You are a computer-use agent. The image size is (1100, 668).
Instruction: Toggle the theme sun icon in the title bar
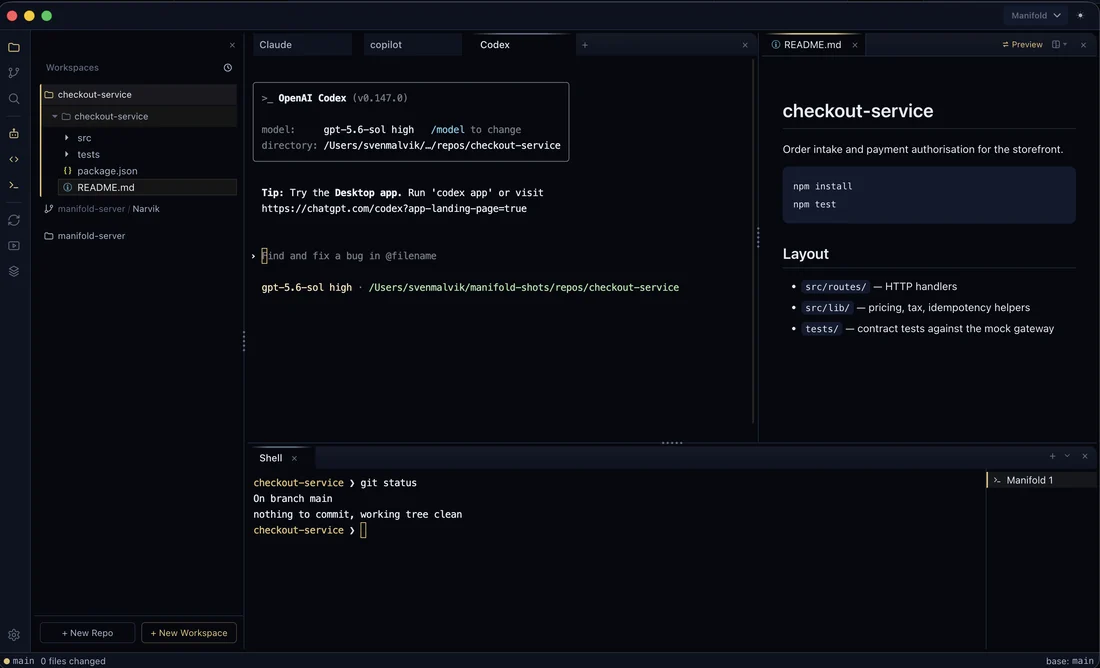[x=1080, y=15]
